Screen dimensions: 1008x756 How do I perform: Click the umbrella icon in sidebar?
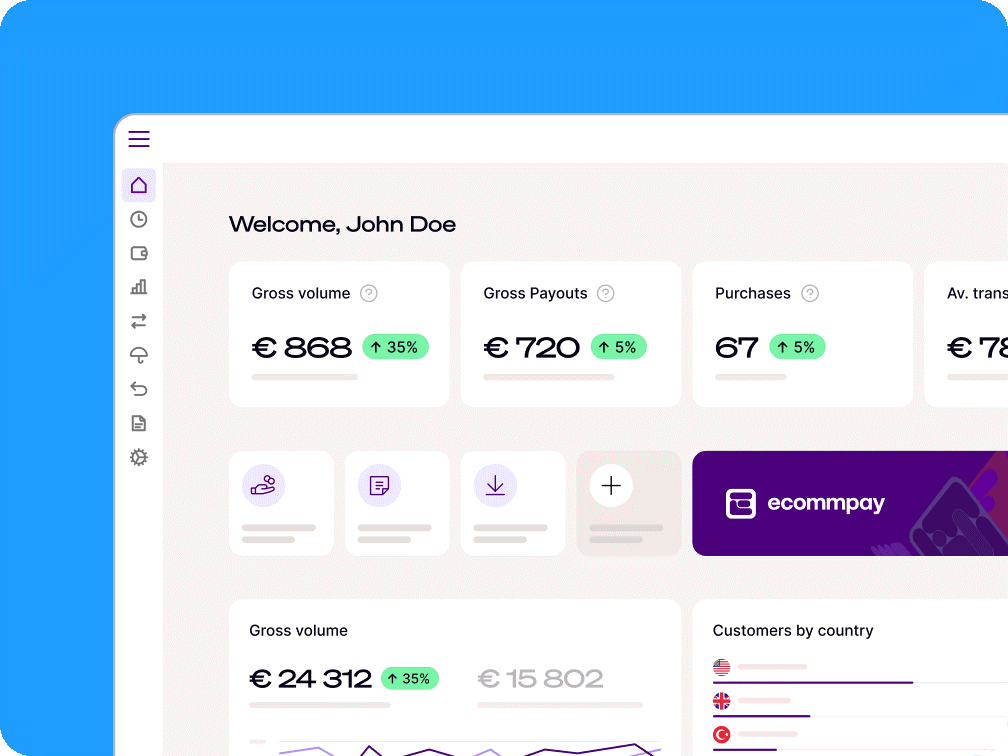click(139, 355)
